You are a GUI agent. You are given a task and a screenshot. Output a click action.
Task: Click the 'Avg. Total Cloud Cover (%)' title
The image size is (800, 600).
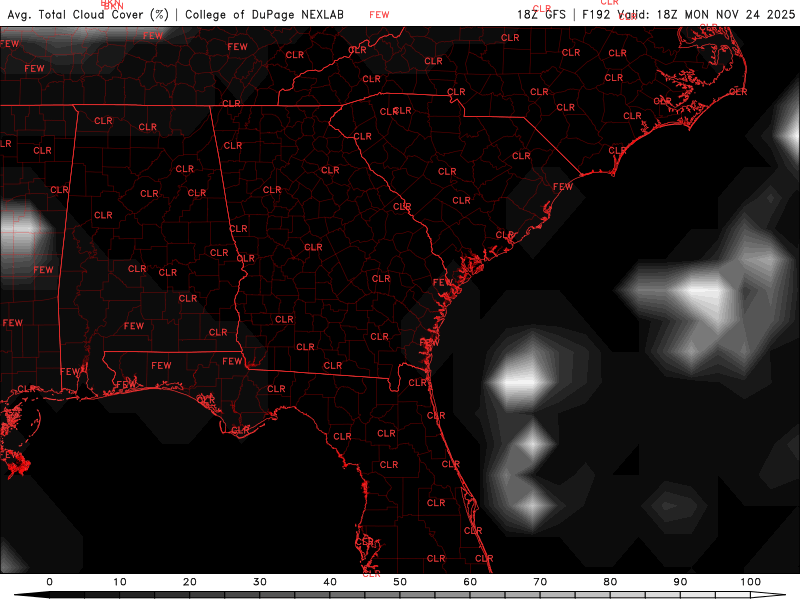pyautogui.click(x=88, y=15)
